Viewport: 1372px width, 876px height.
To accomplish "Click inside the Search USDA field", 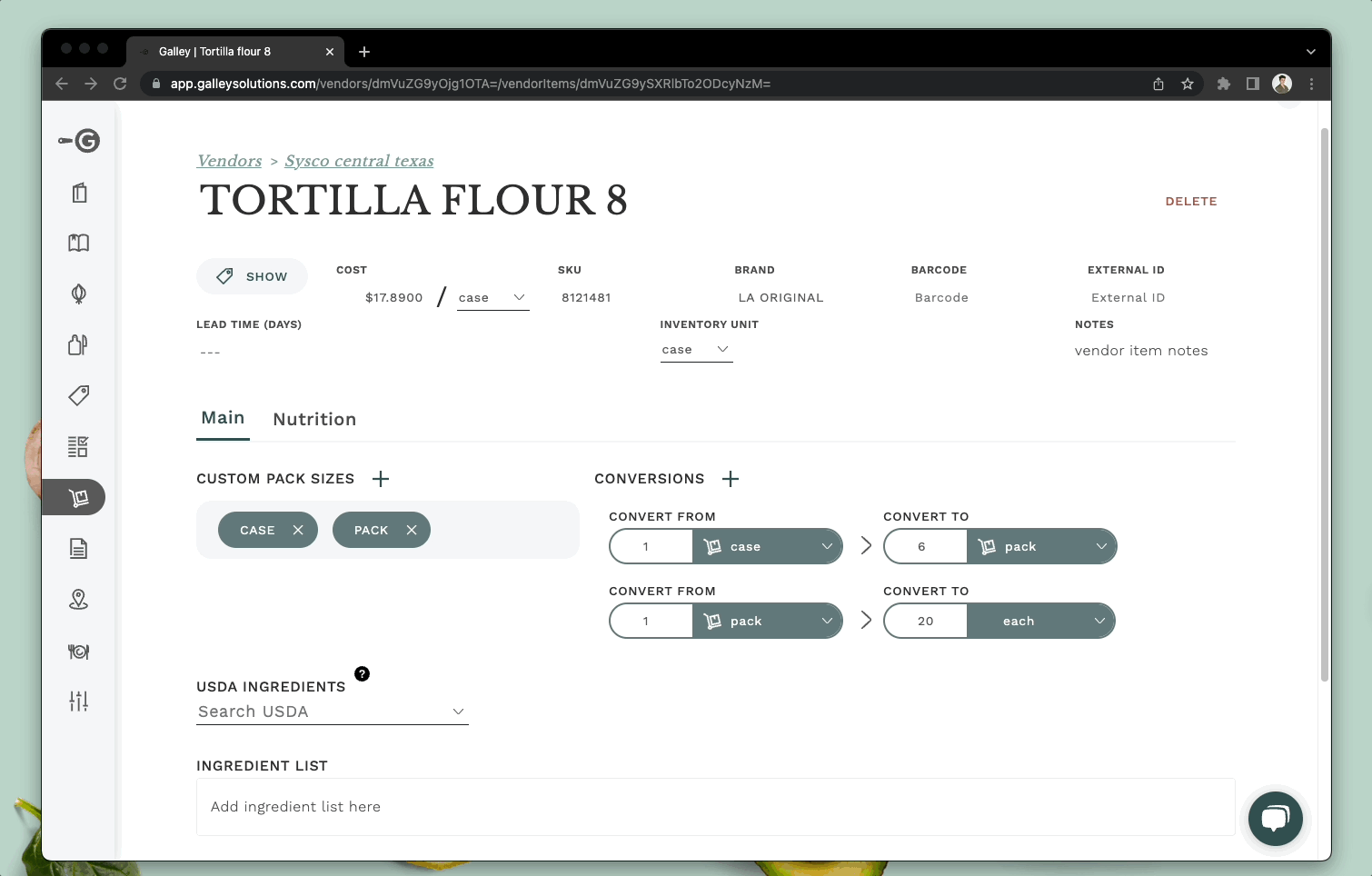I will 318,712.
